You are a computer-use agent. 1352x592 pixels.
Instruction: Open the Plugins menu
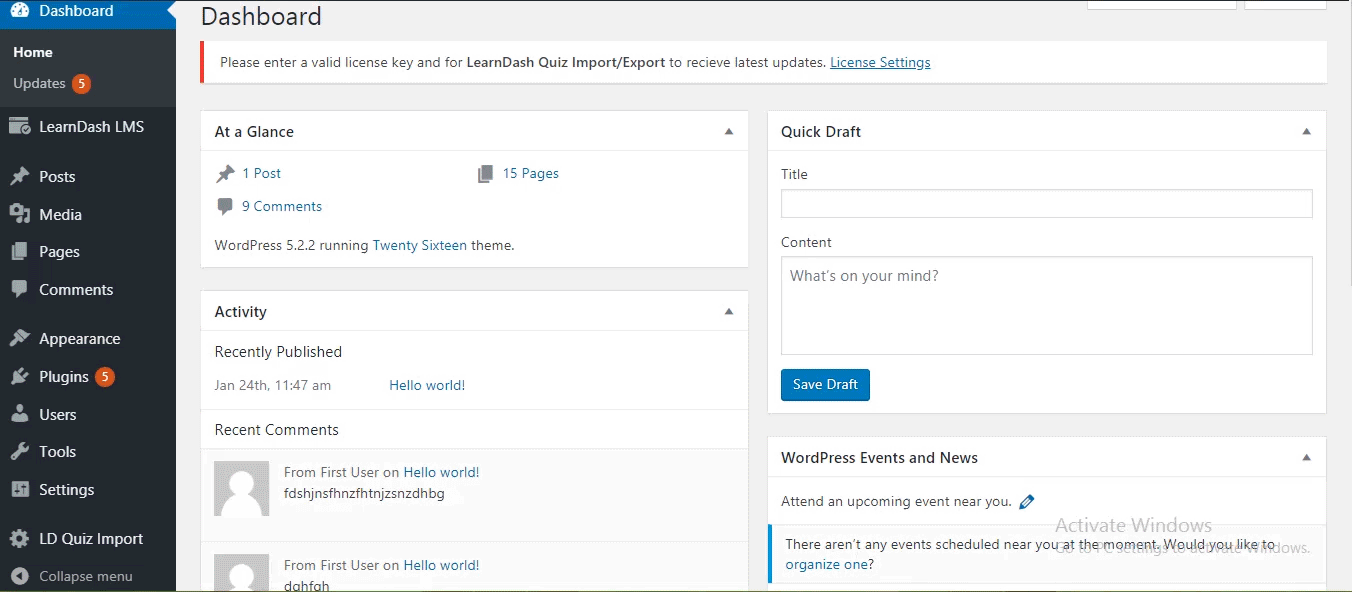click(88, 377)
